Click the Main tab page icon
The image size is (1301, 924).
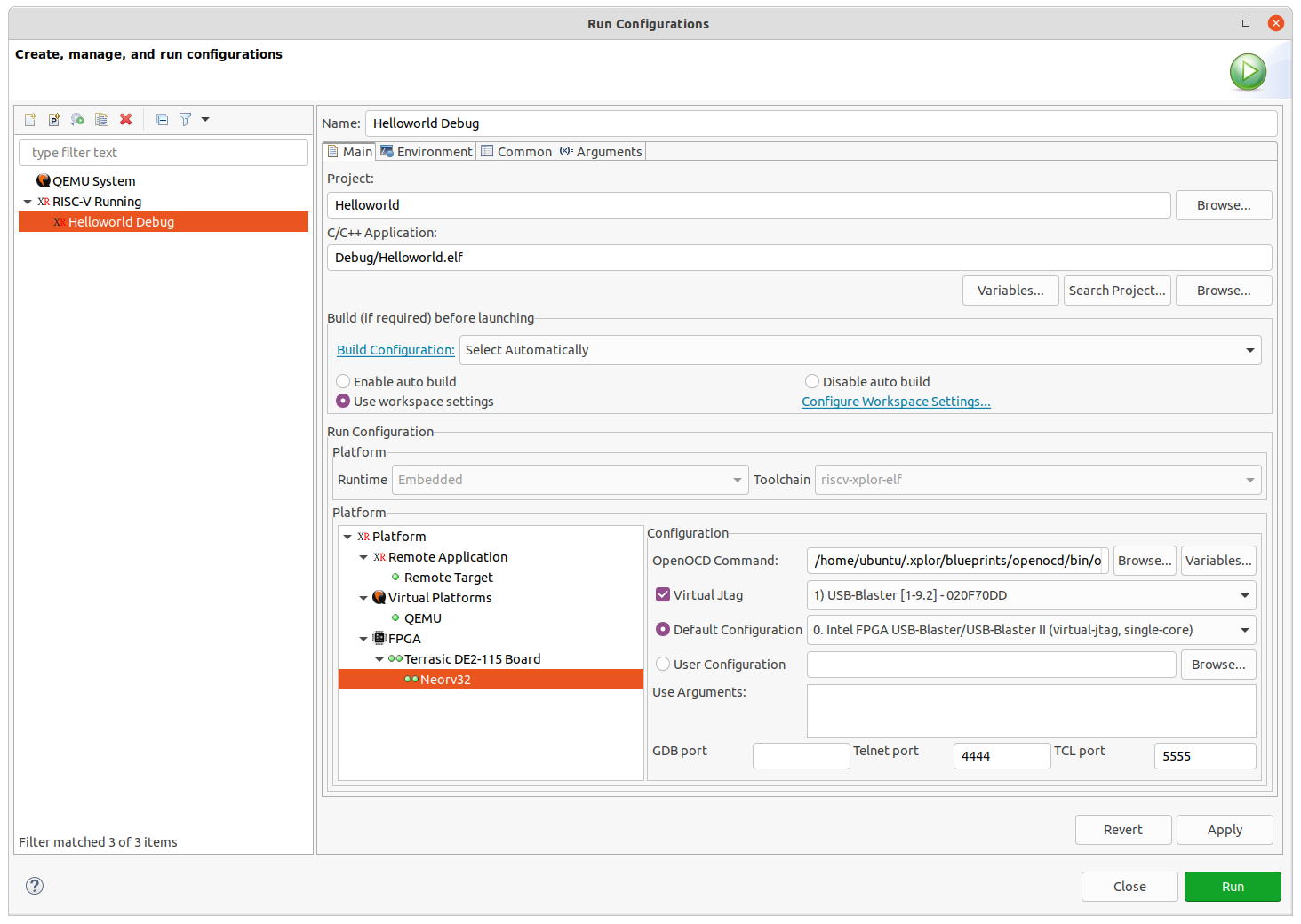[x=333, y=152]
